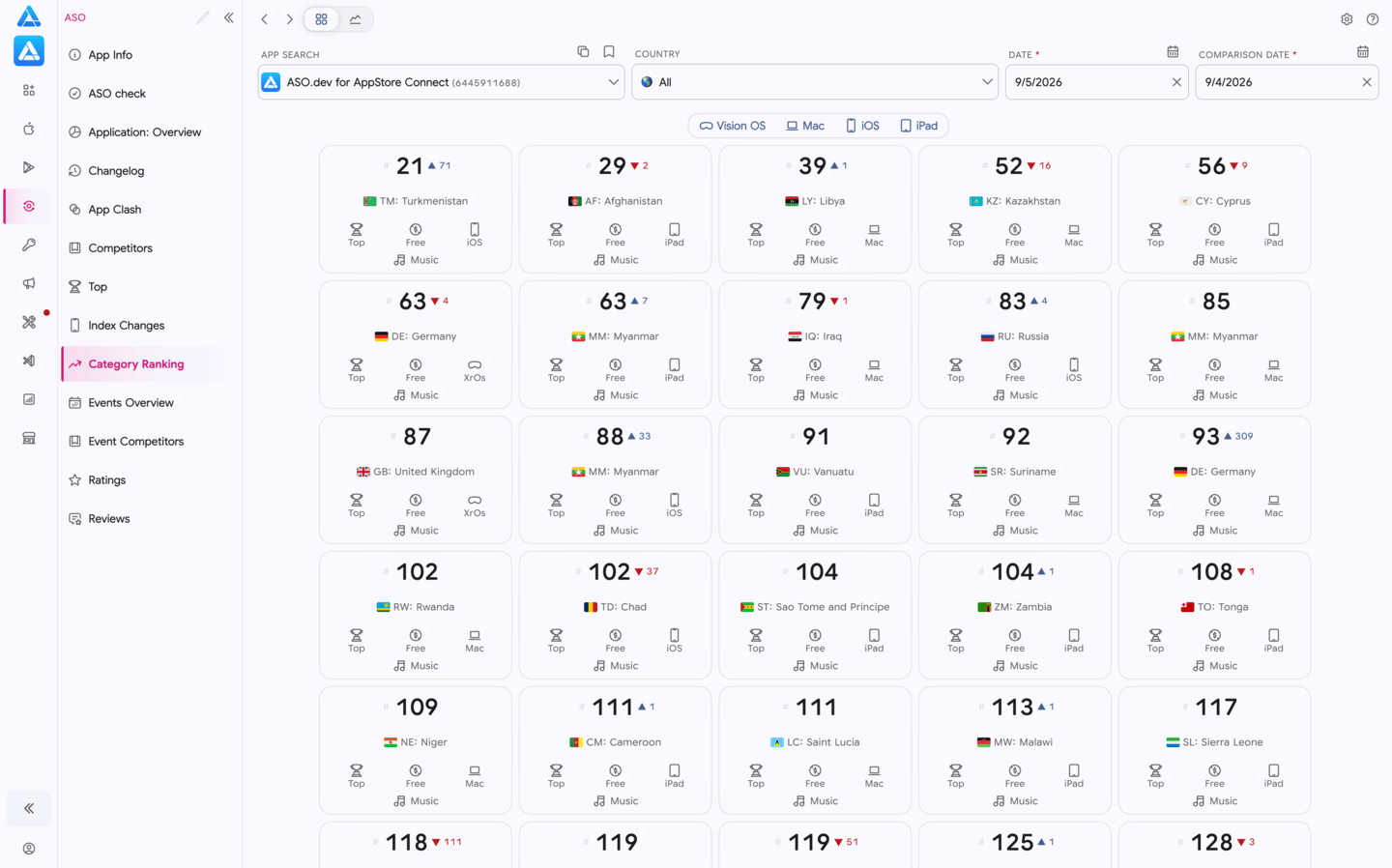This screenshot has width=1392, height=868.
Task: Click the ASO.dev logo at top left
Action: click(x=29, y=16)
